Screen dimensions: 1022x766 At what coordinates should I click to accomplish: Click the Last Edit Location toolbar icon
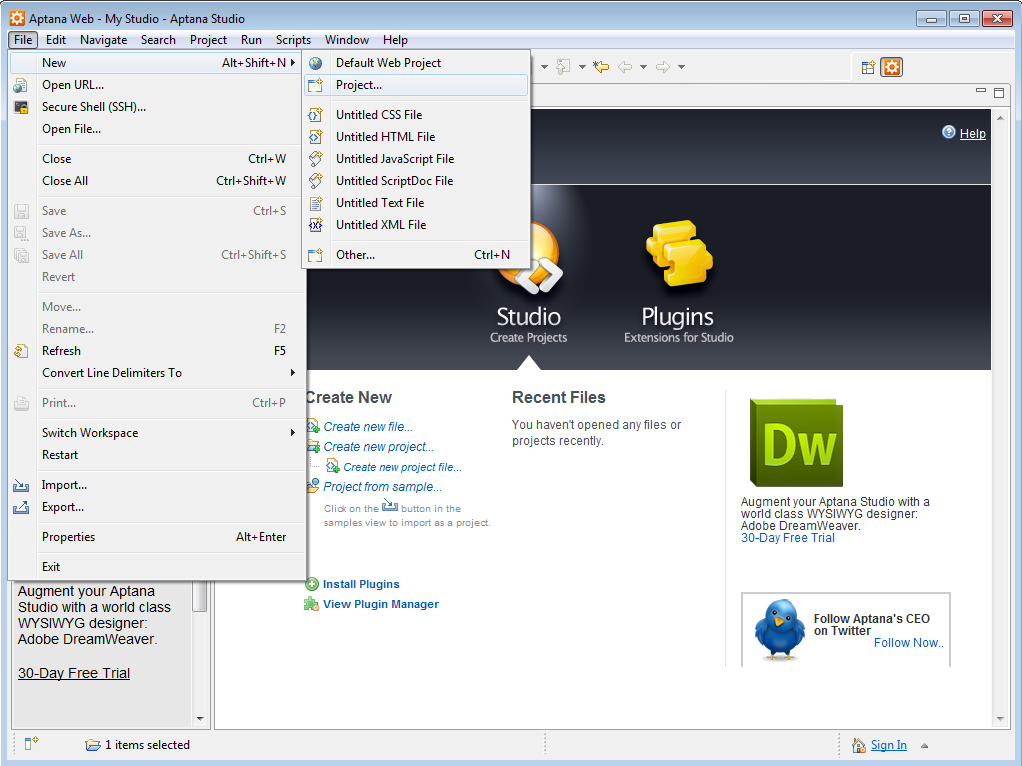(601, 66)
